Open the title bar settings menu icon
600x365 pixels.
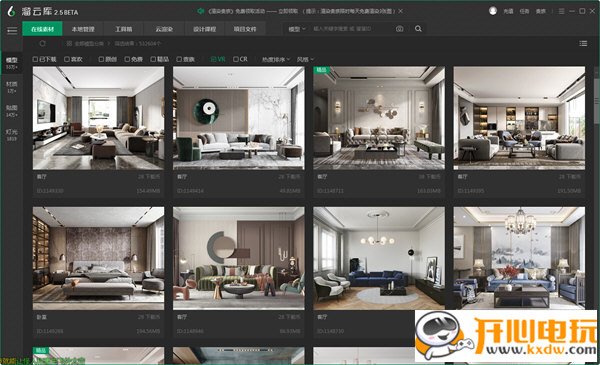tap(561, 11)
